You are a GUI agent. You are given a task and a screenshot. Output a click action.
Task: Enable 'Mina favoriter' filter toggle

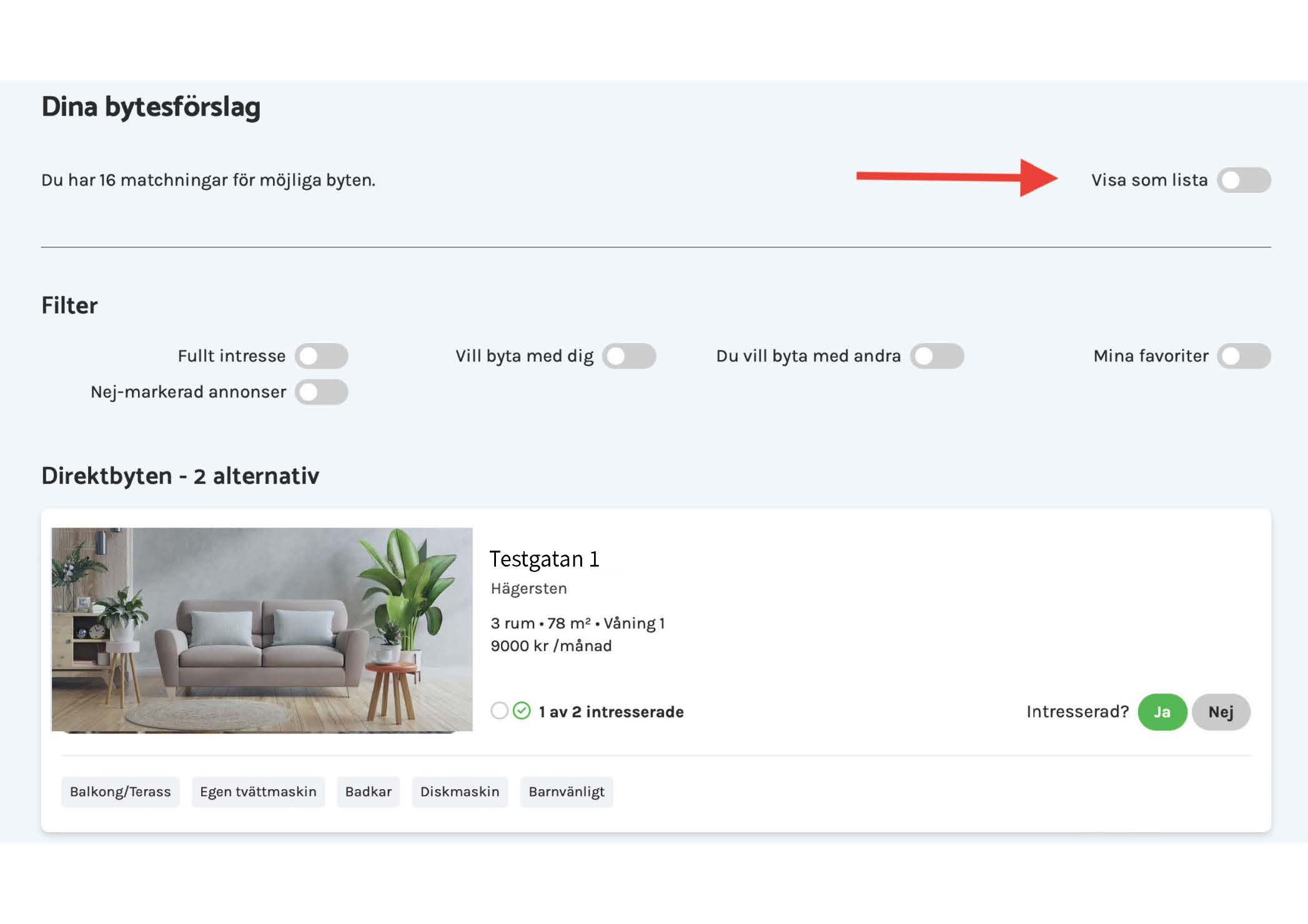coord(1243,356)
